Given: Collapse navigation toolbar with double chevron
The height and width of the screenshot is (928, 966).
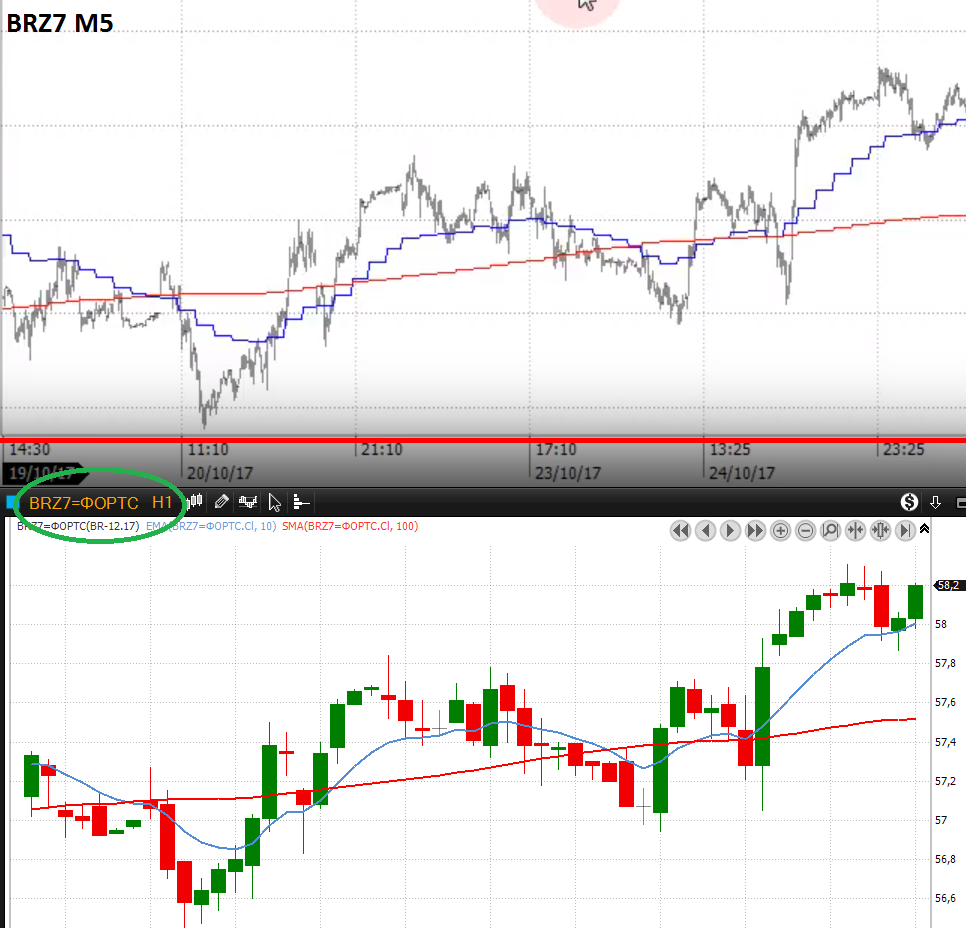Looking at the screenshot, I should coord(924,529).
